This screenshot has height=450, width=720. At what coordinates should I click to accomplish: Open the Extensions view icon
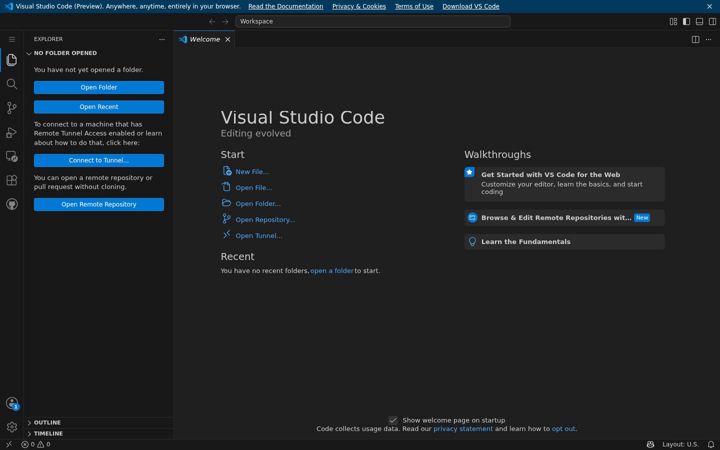point(12,180)
